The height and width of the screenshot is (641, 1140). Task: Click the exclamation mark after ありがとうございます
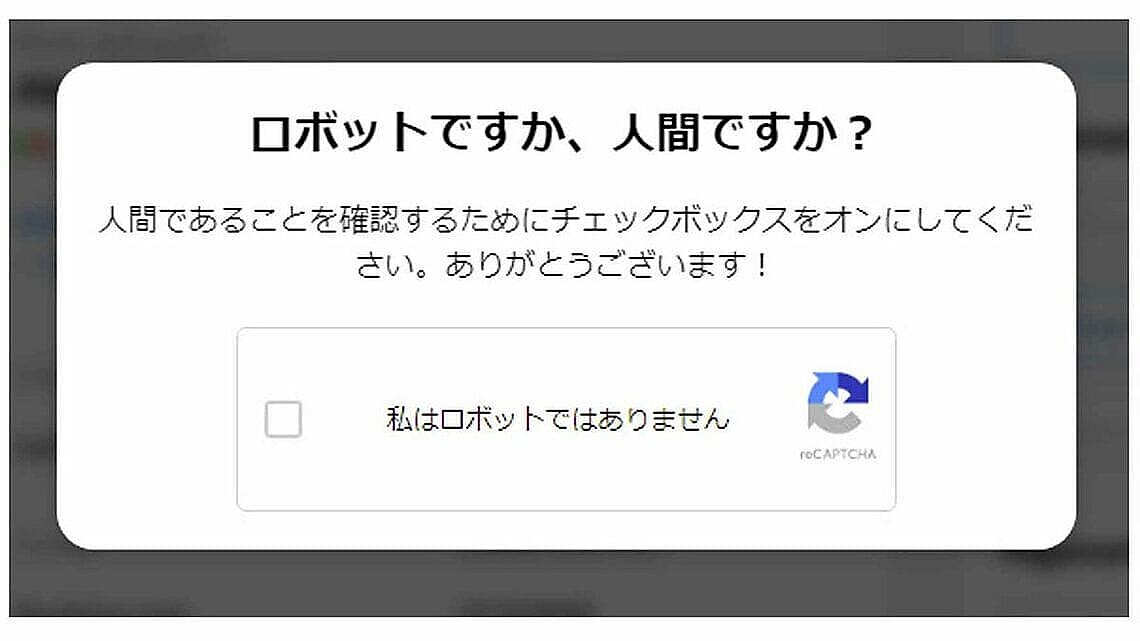coord(761,265)
